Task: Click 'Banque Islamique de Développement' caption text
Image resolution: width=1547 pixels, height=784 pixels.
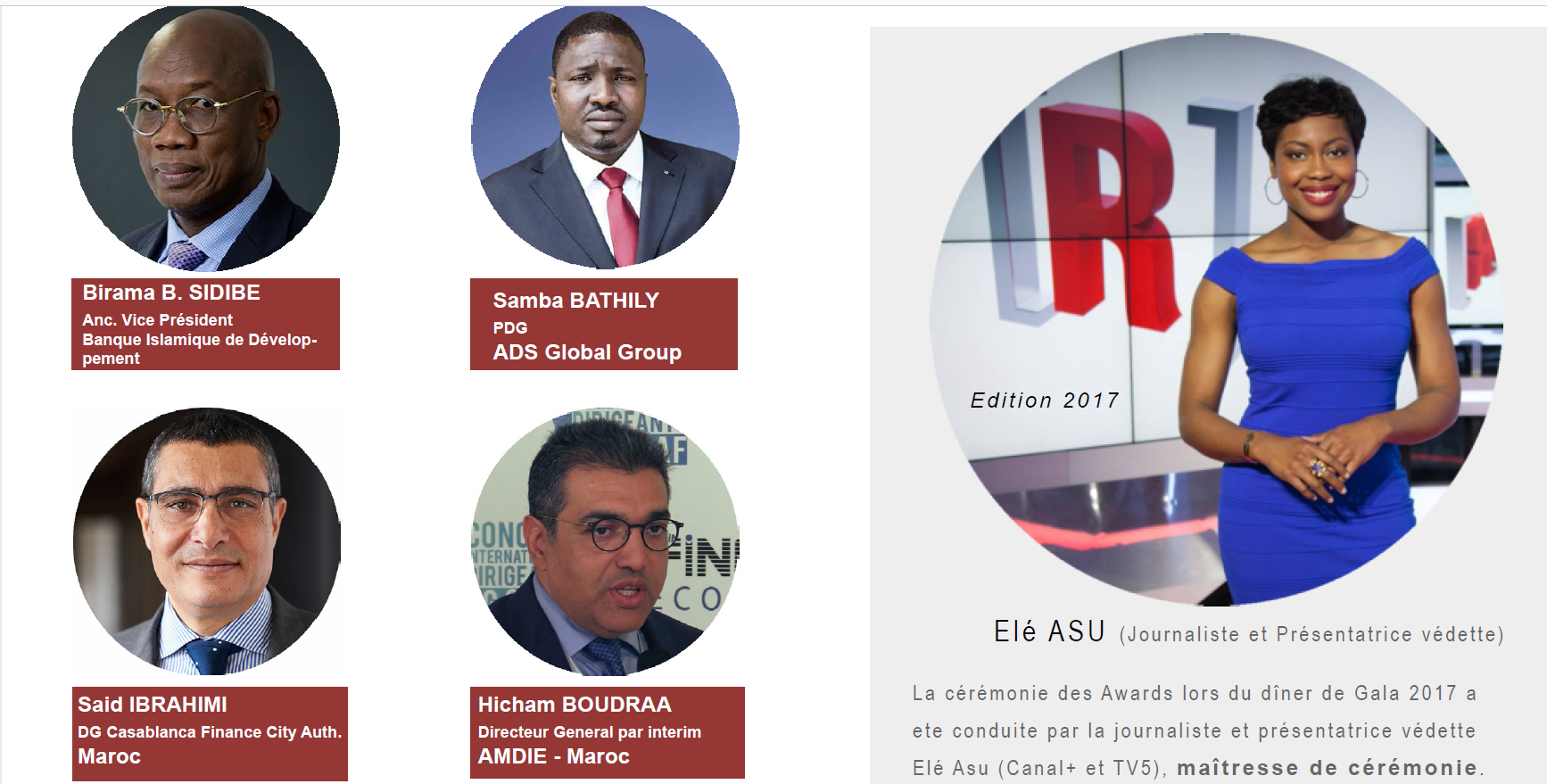Action: point(200,349)
